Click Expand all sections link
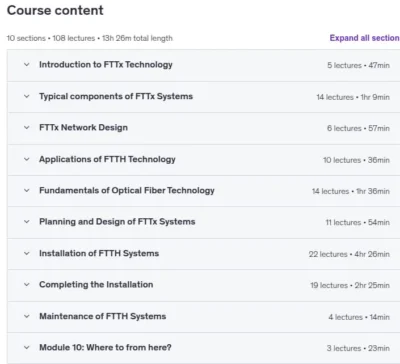 (365, 38)
